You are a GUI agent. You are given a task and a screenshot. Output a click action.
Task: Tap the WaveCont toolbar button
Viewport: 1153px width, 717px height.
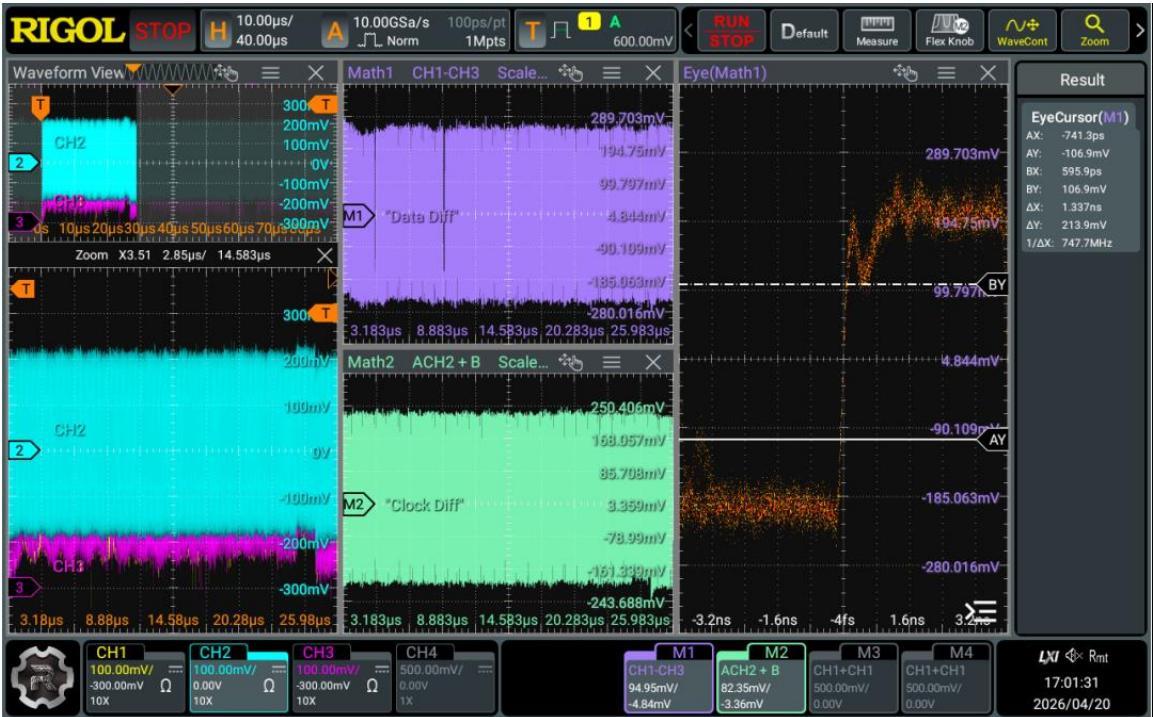click(1022, 31)
